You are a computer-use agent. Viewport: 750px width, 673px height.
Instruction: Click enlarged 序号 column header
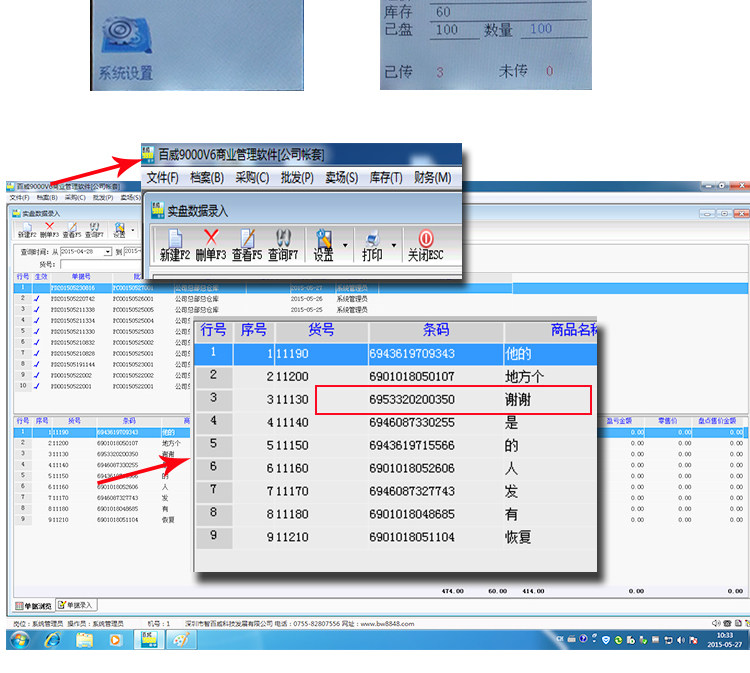[254, 330]
